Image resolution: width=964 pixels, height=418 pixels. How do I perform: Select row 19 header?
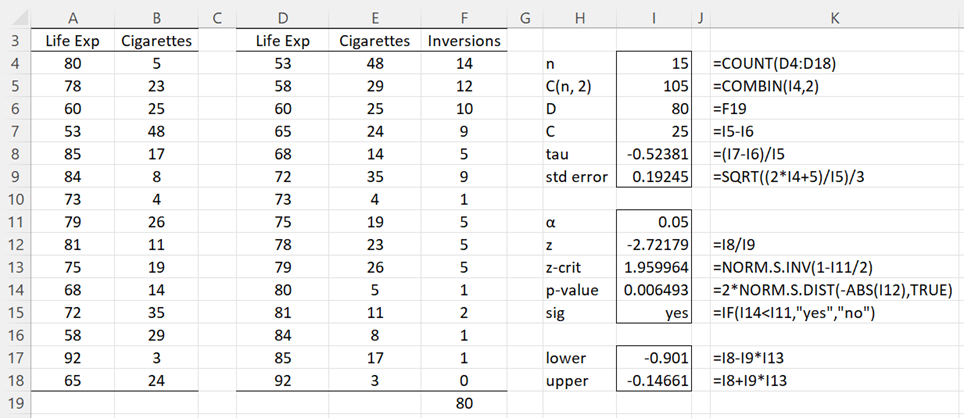15,403
